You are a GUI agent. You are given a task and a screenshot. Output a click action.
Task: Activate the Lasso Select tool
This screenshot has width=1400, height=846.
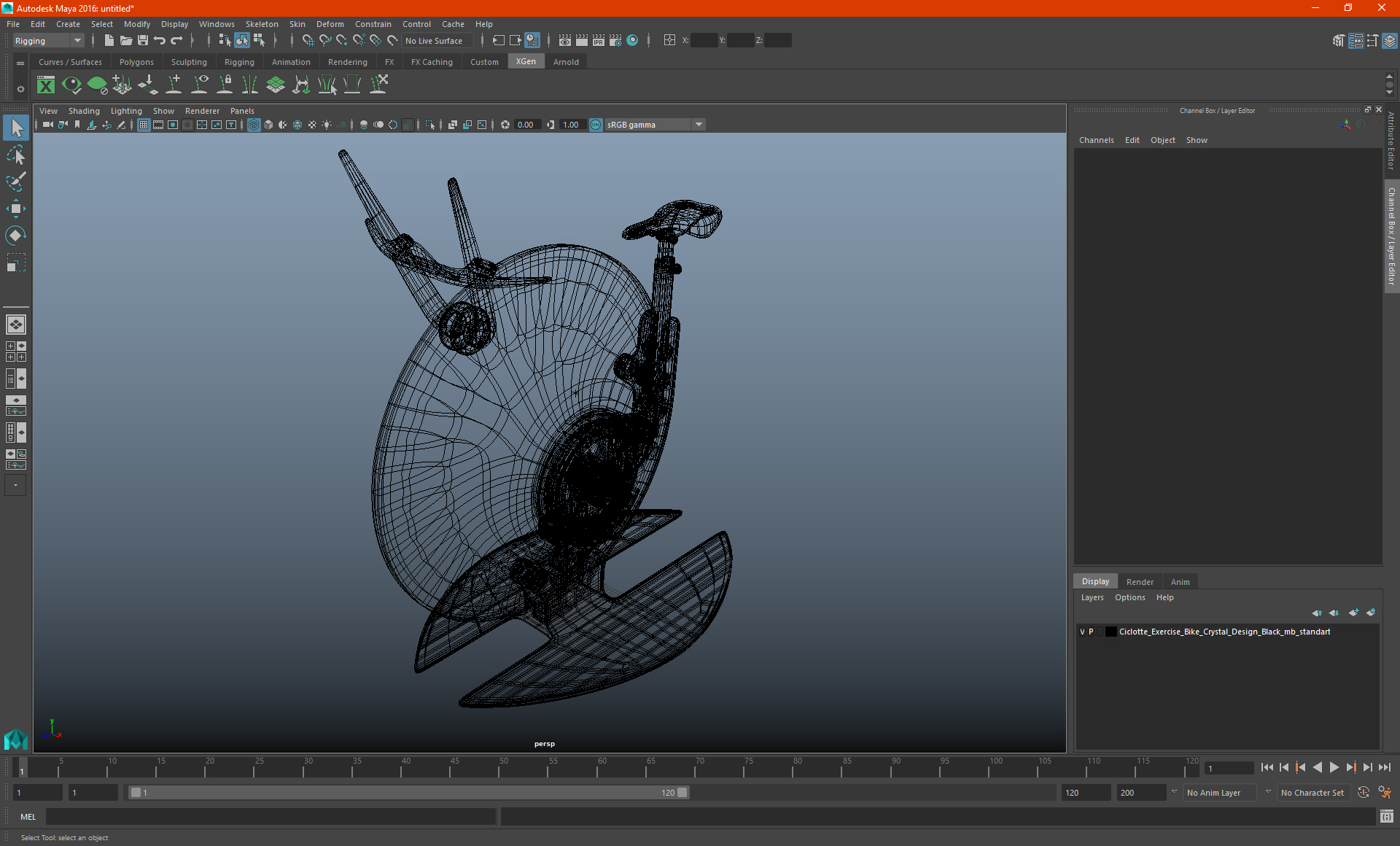[15, 155]
